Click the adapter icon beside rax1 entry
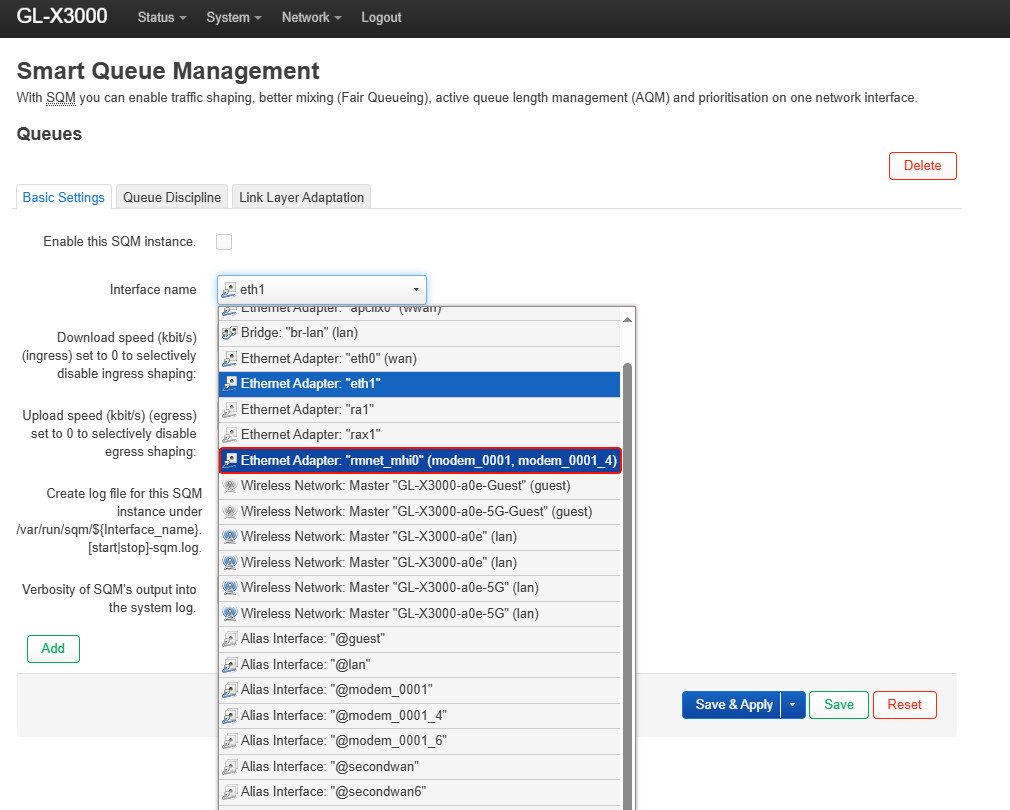 click(x=229, y=435)
